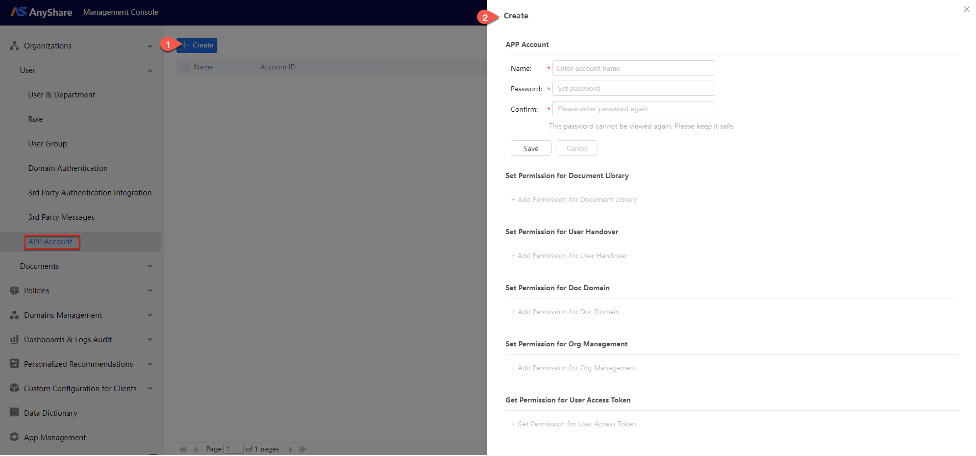
Task: Go to the next page arrow
Action: 291,449
